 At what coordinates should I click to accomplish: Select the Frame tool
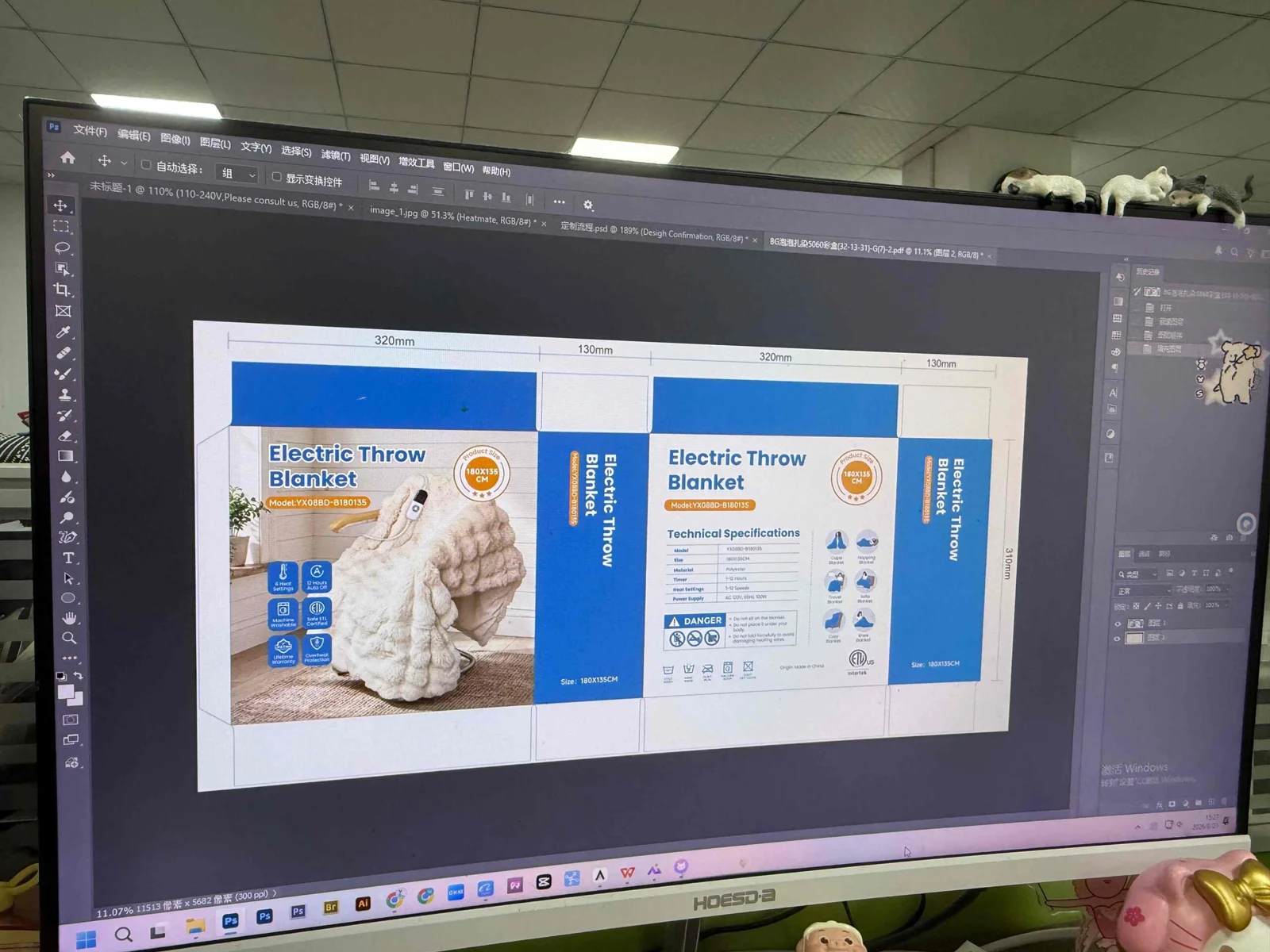coord(63,311)
